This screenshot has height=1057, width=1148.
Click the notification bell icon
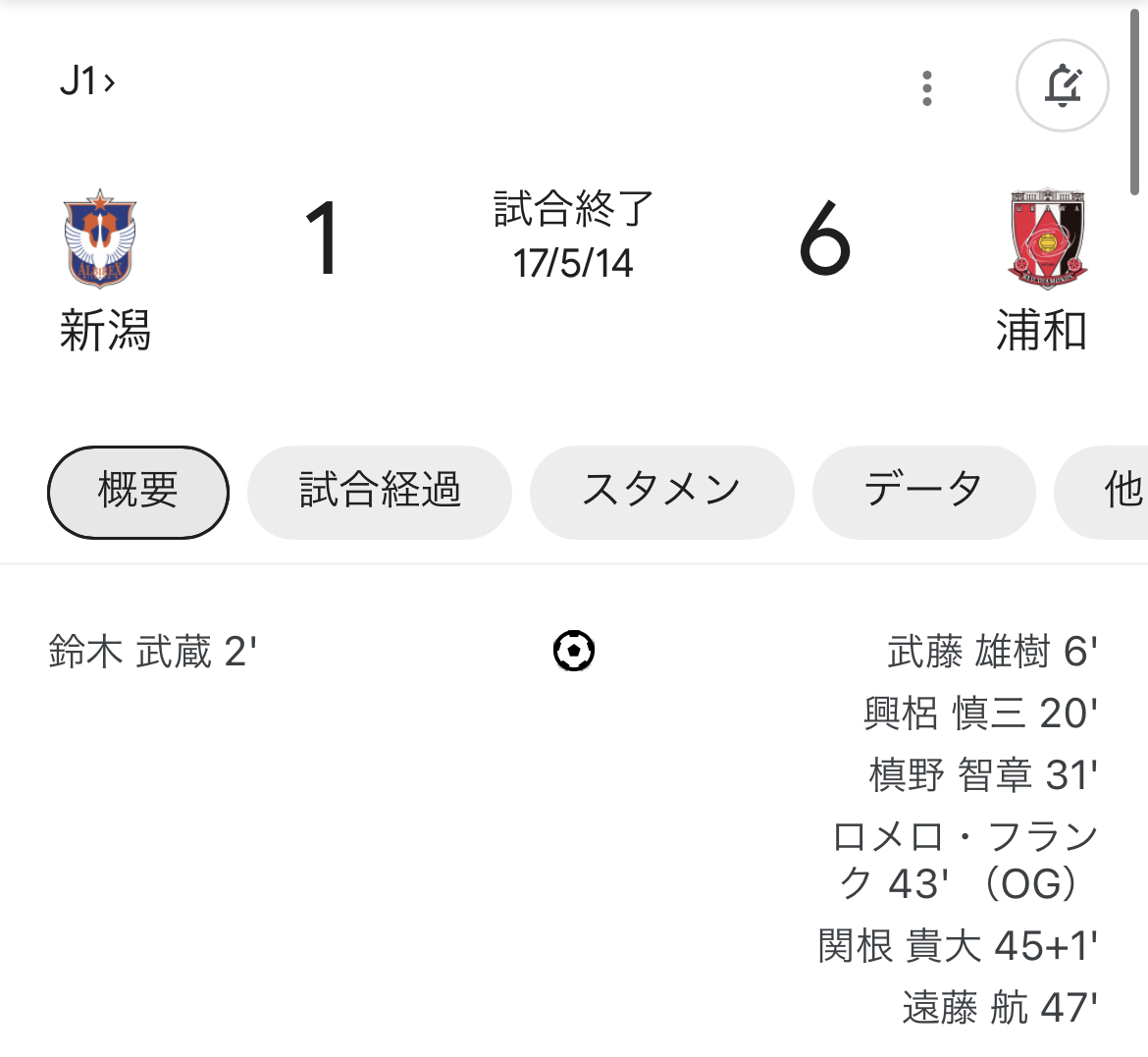click(x=1063, y=85)
